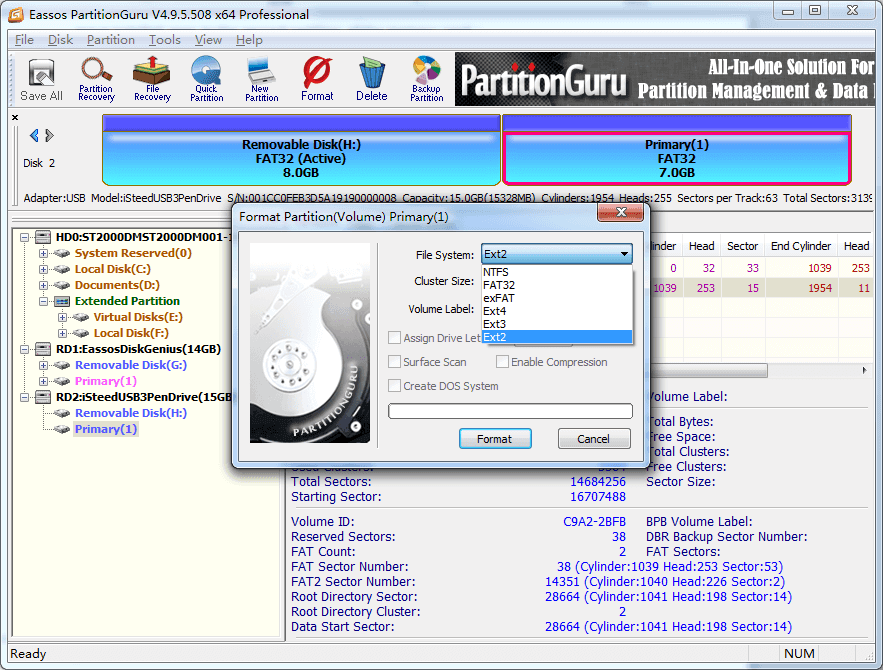Toggle the Enable Compression checkbox

[x=502, y=362]
